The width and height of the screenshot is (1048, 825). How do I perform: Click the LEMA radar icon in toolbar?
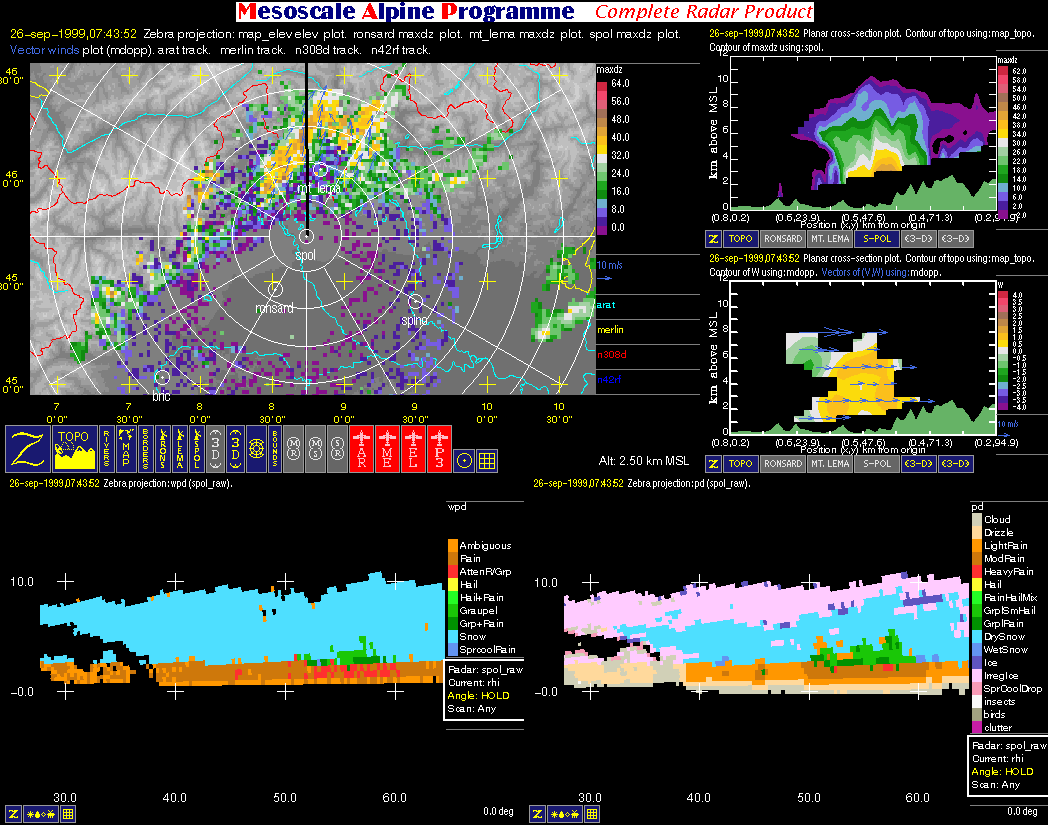(x=179, y=449)
